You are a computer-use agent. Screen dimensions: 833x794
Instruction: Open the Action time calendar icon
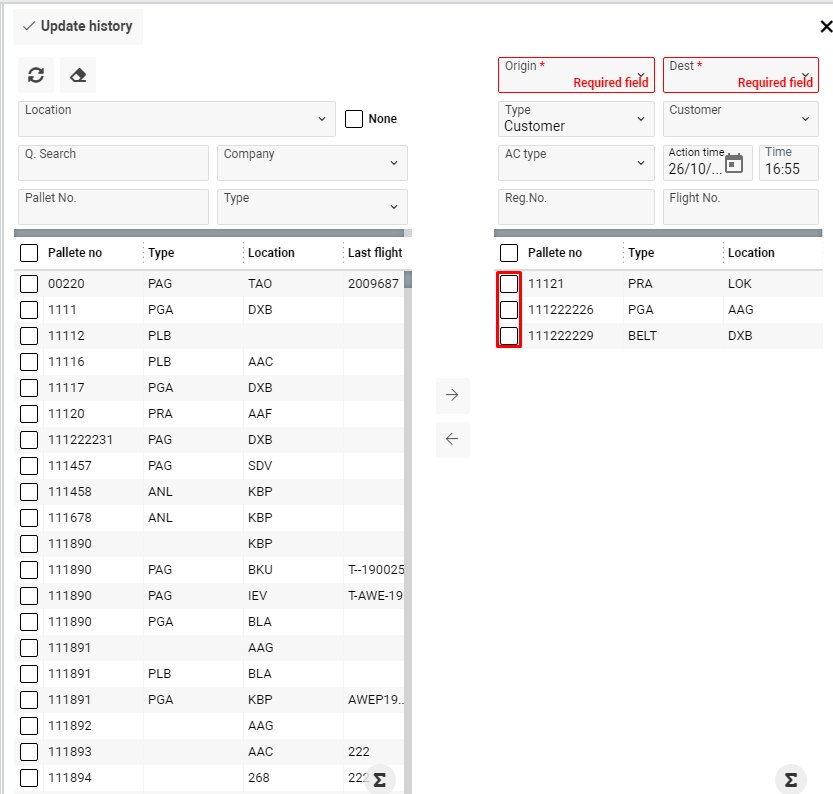734,163
